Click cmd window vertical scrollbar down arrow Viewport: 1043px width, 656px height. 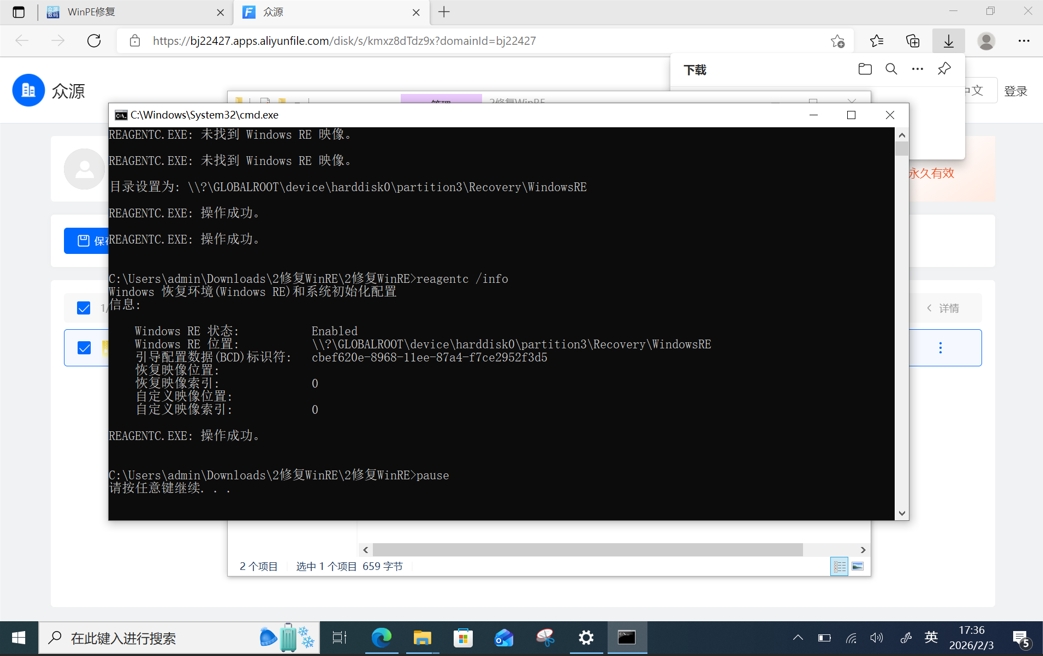[x=901, y=513]
